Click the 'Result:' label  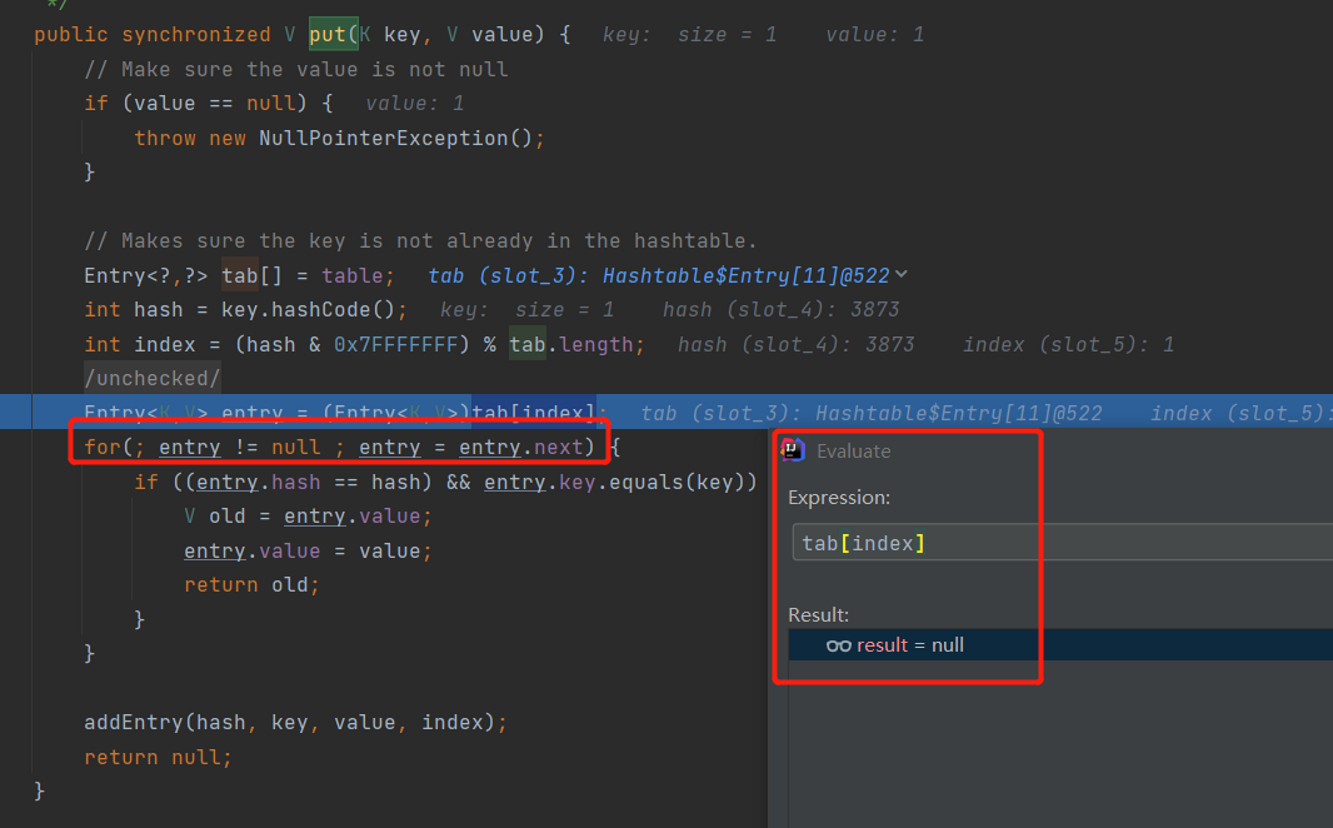(818, 614)
